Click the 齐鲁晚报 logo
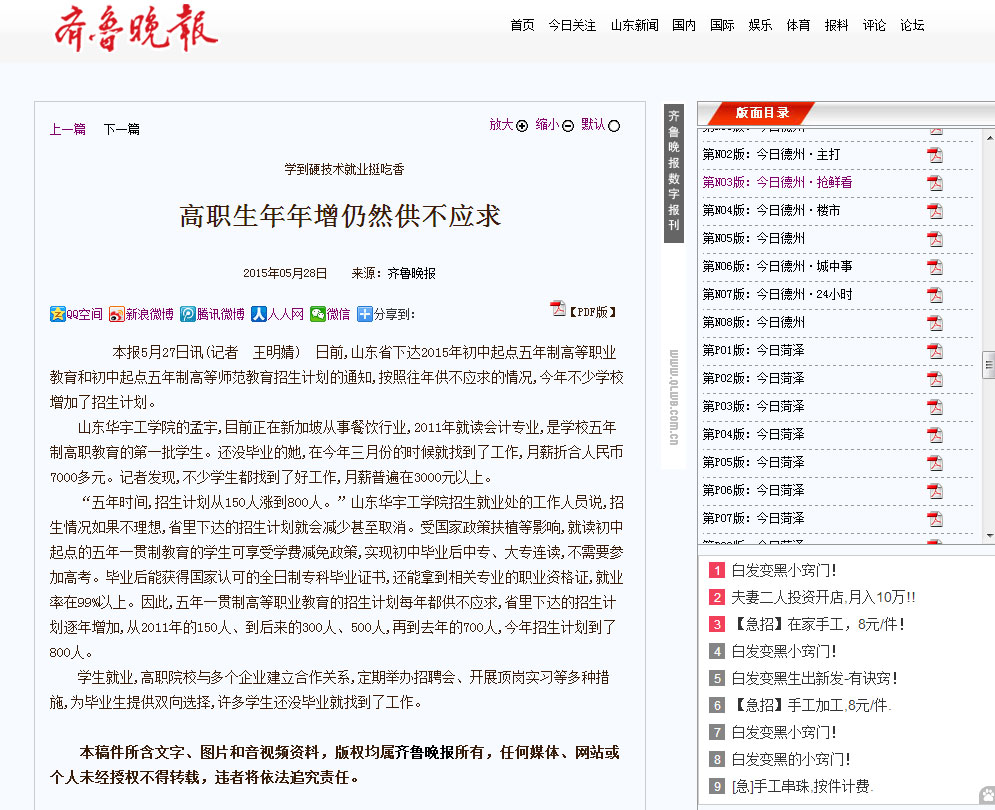This screenshot has width=995, height=810. (x=135, y=29)
